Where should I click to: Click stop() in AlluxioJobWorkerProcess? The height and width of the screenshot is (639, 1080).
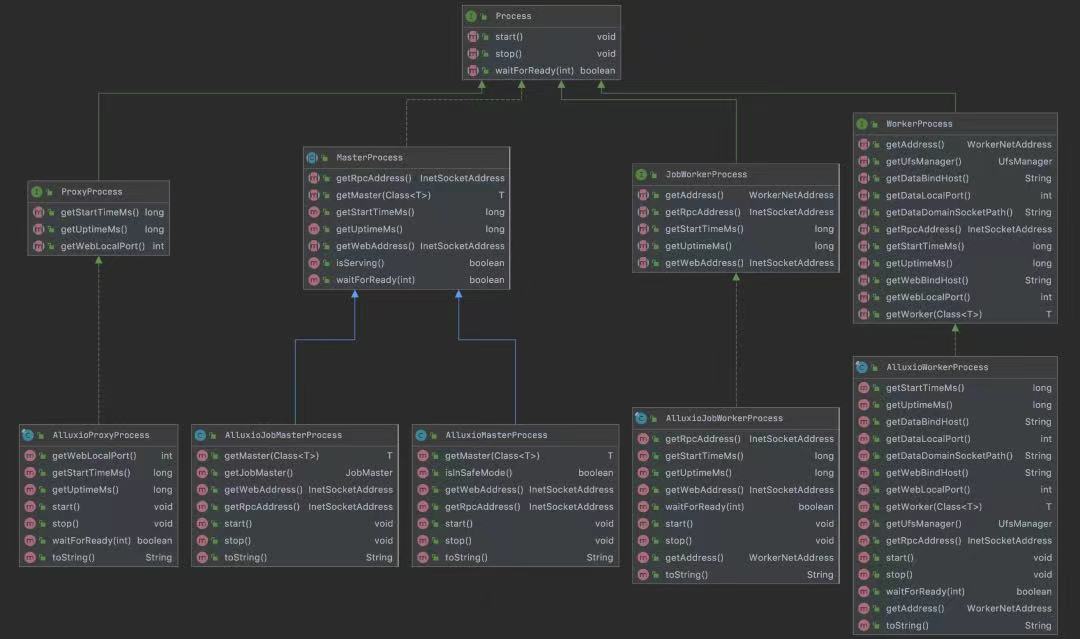[x=678, y=541]
